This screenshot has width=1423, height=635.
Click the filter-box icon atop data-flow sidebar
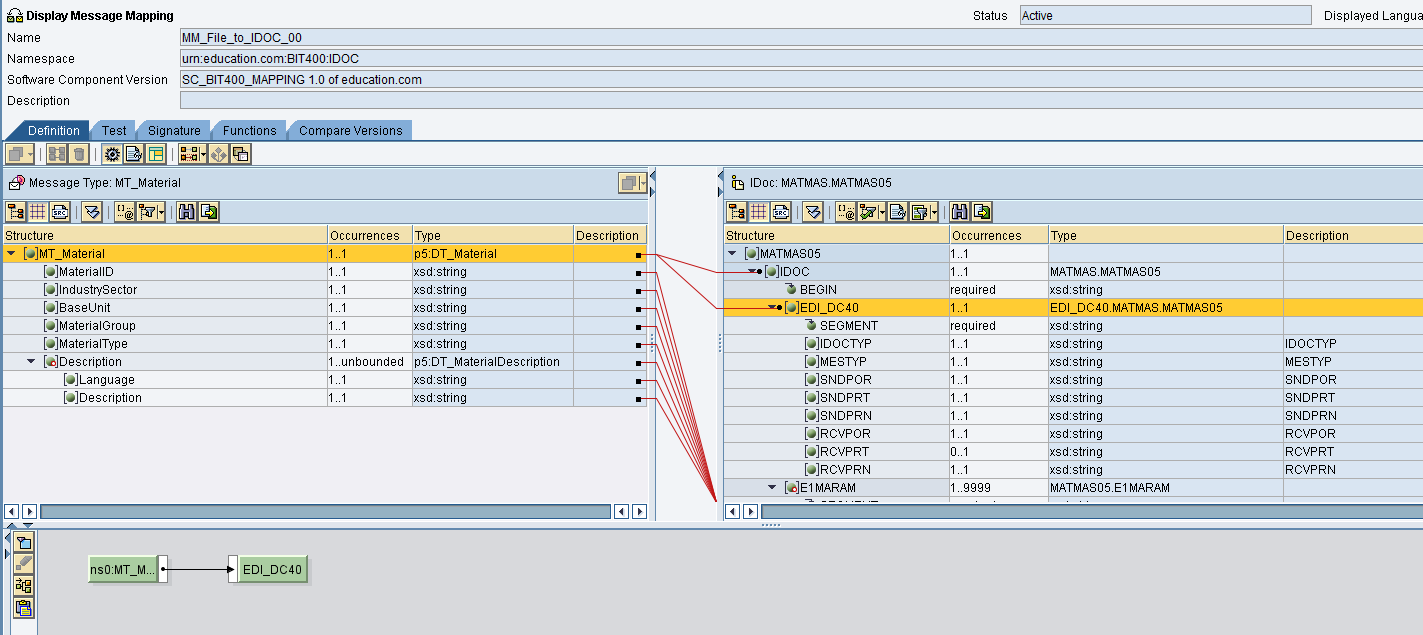click(x=24, y=542)
